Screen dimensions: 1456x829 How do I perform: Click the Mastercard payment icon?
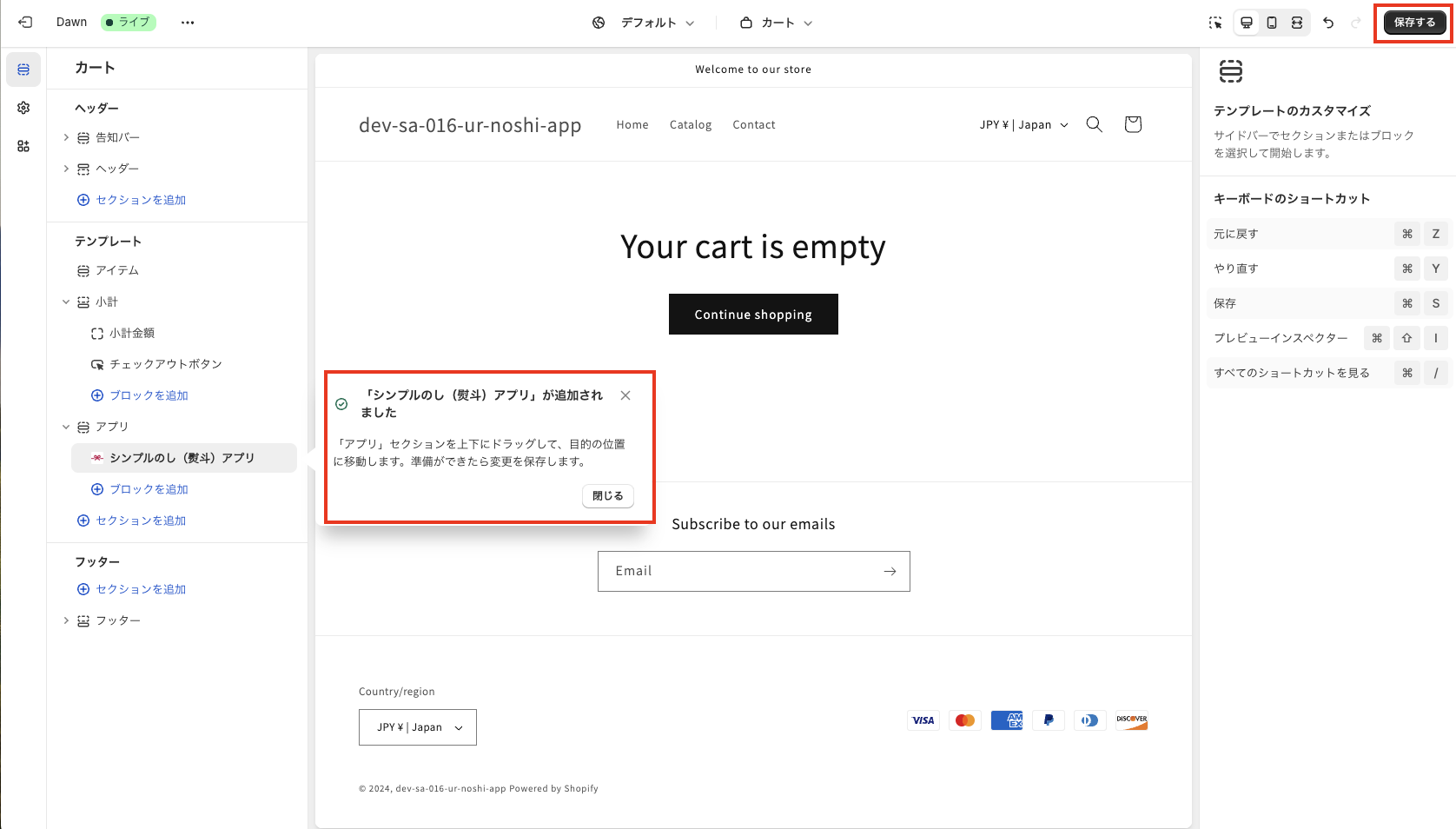point(965,720)
